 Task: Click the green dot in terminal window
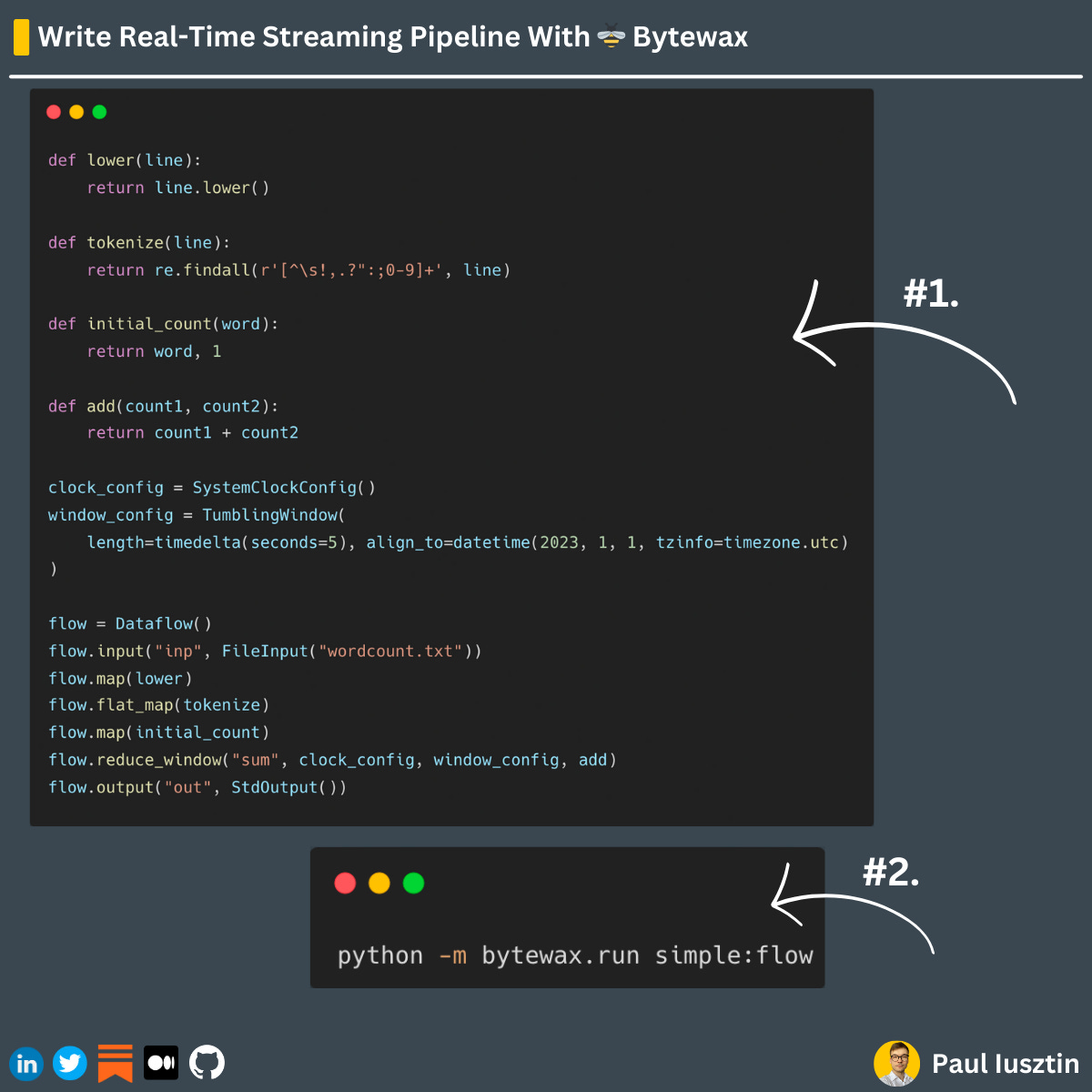pyautogui.click(x=413, y=883)
